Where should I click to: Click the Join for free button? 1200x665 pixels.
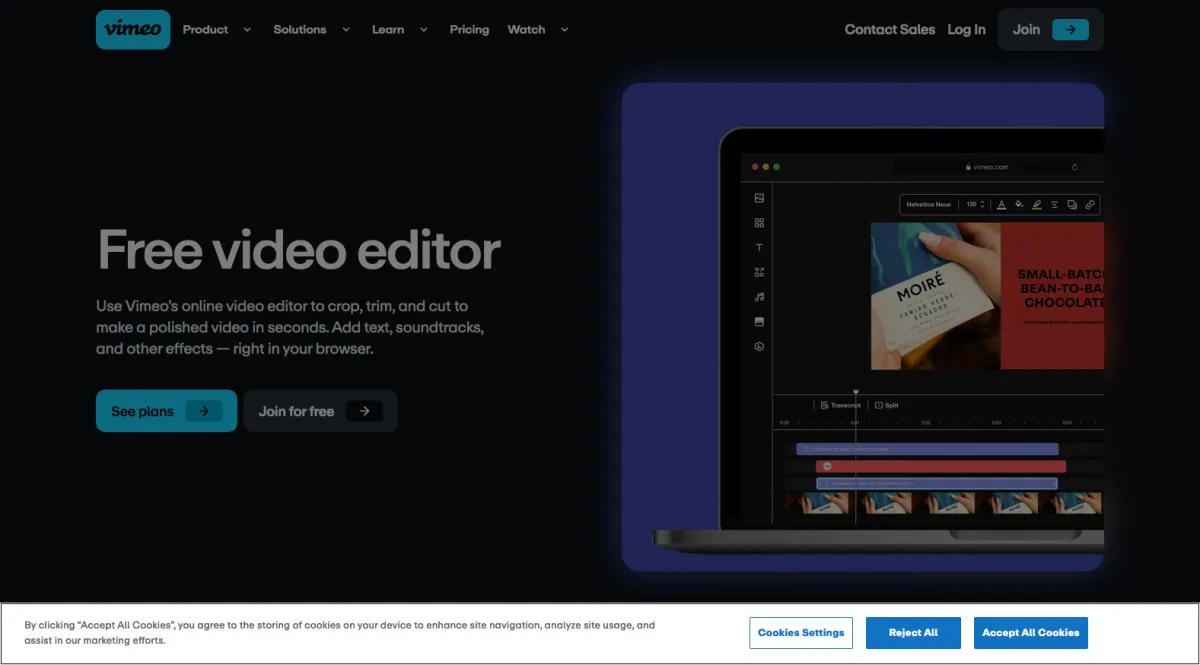tap(320, 411)
